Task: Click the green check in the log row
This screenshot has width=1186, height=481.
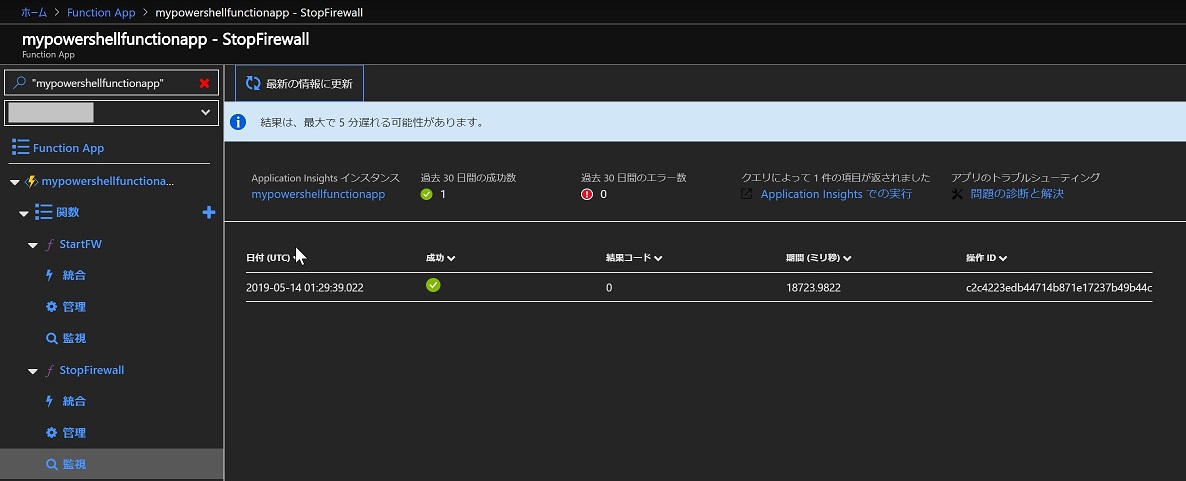Action: (433, 285)
